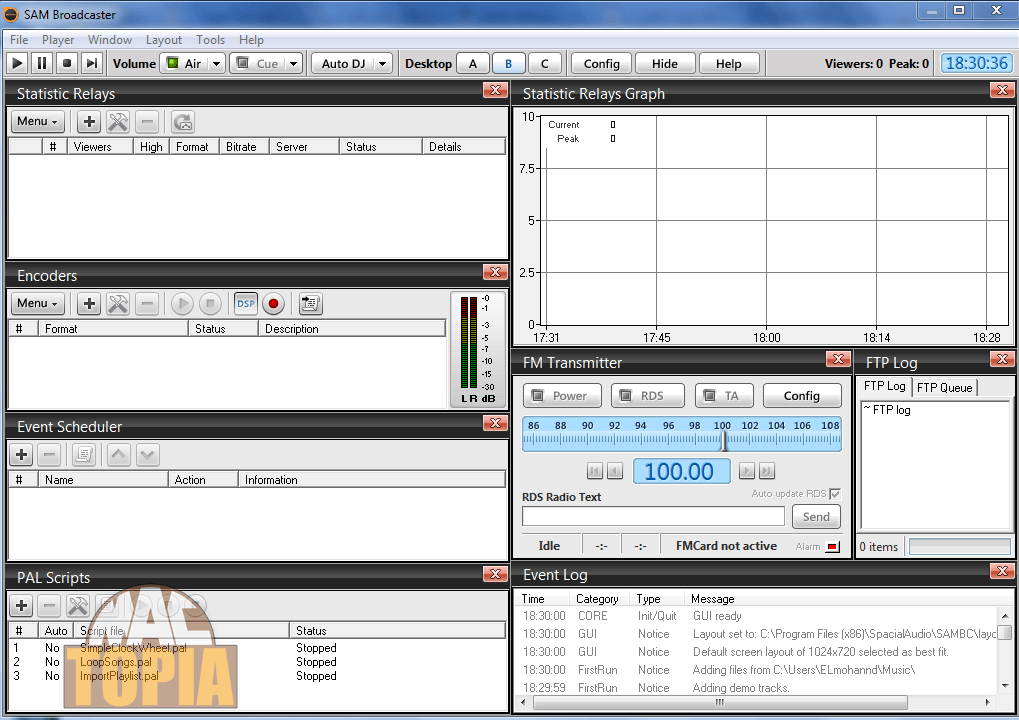Click the FM frequency tuning slider
The height and width of the screenshot is (720, 1019).
tap(682, 434)
